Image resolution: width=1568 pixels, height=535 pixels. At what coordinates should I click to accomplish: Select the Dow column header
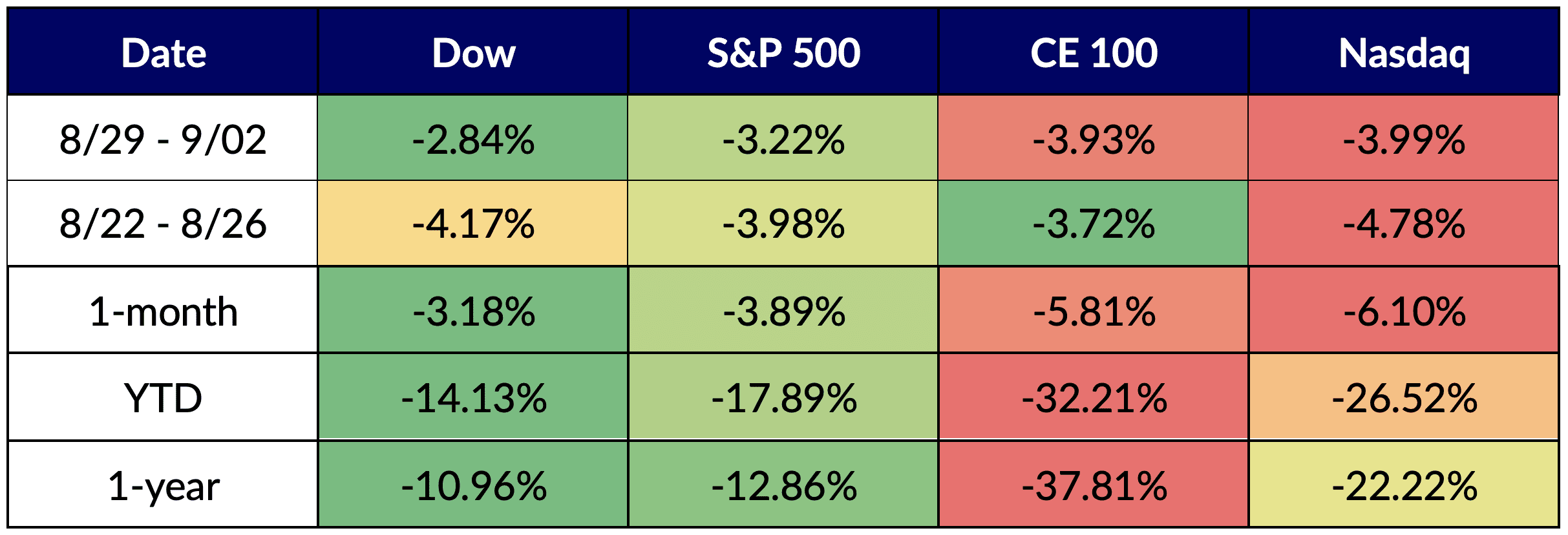click(473, 53)
